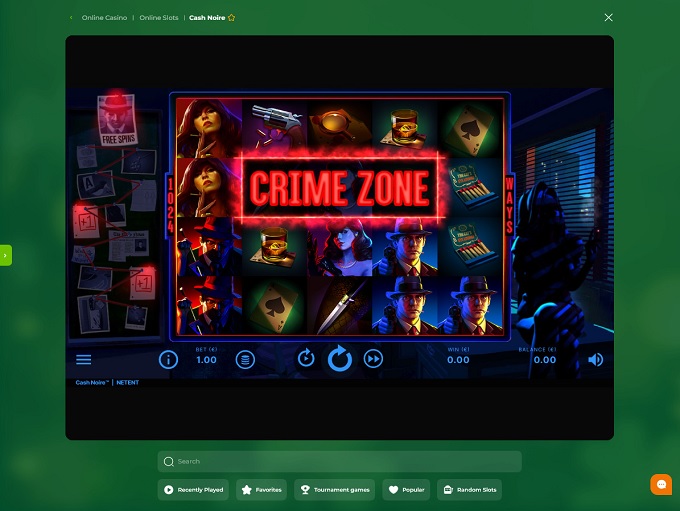Navigate to Online Slots breadcrumb

159,18
